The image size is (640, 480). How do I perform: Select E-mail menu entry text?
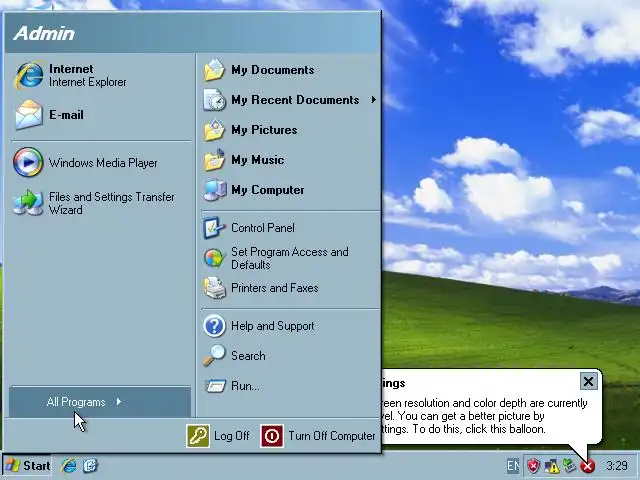(x=66, y=115)
